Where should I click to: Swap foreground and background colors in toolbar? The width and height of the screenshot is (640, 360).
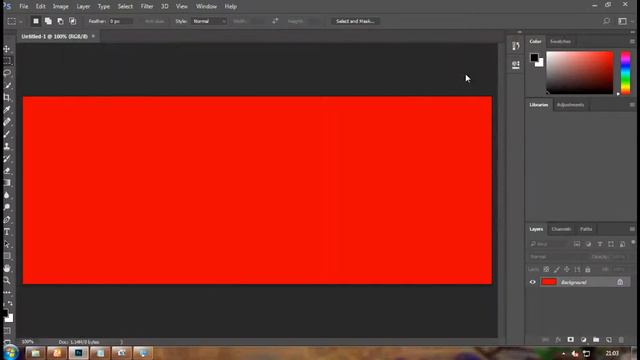(x=10, y=304)
